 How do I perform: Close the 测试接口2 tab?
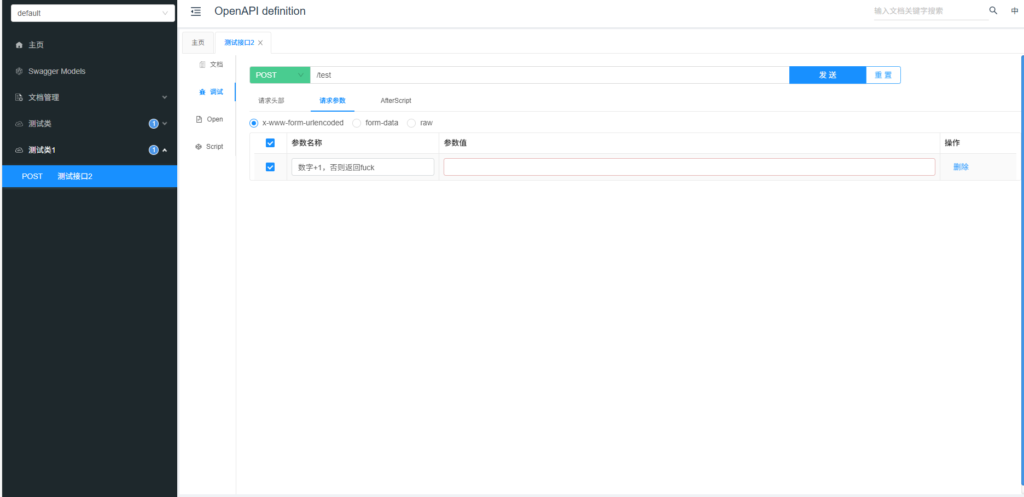[x=261, y=42]
